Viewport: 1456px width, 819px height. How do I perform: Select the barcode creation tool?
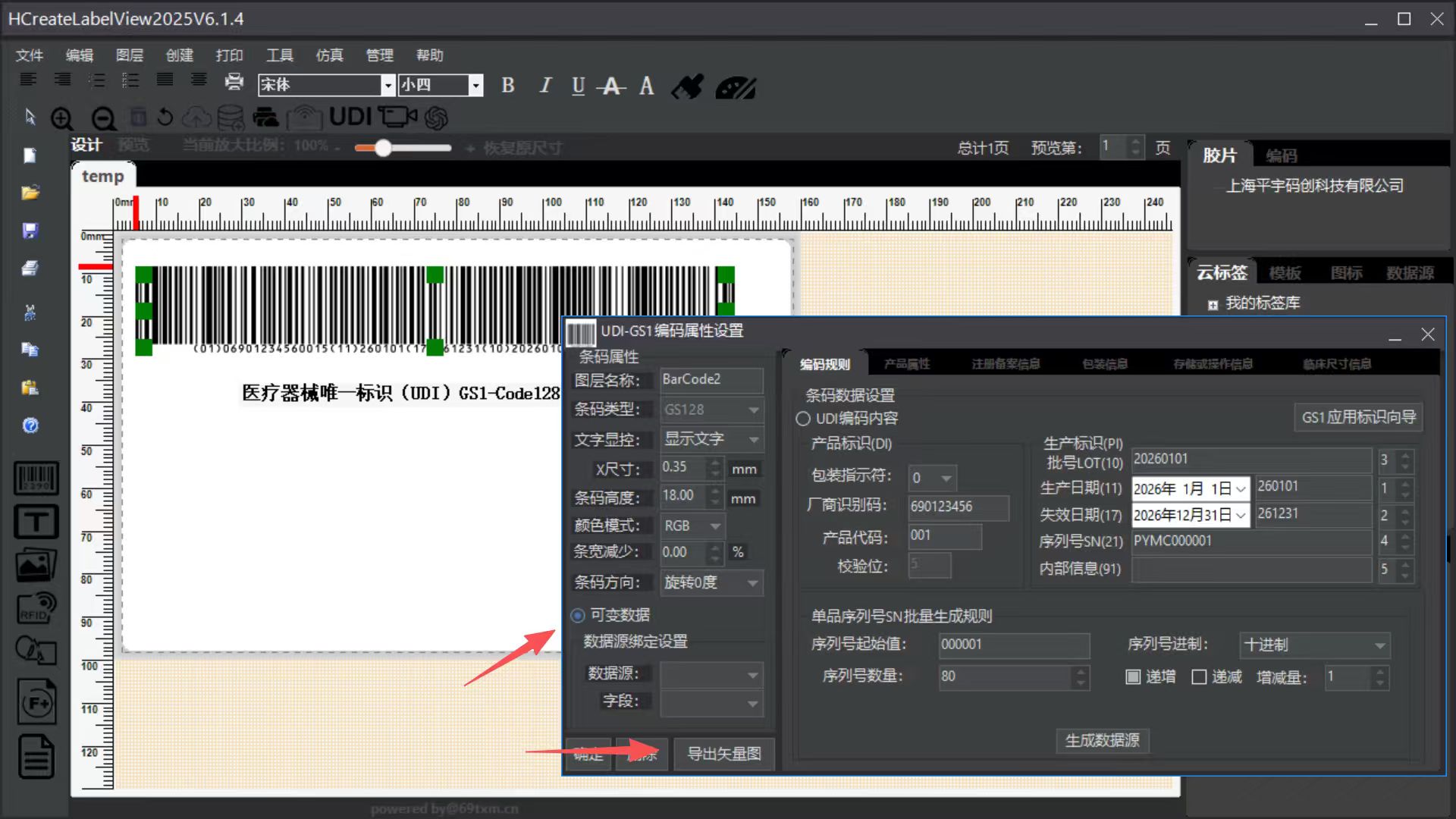[x=36, y=479]
